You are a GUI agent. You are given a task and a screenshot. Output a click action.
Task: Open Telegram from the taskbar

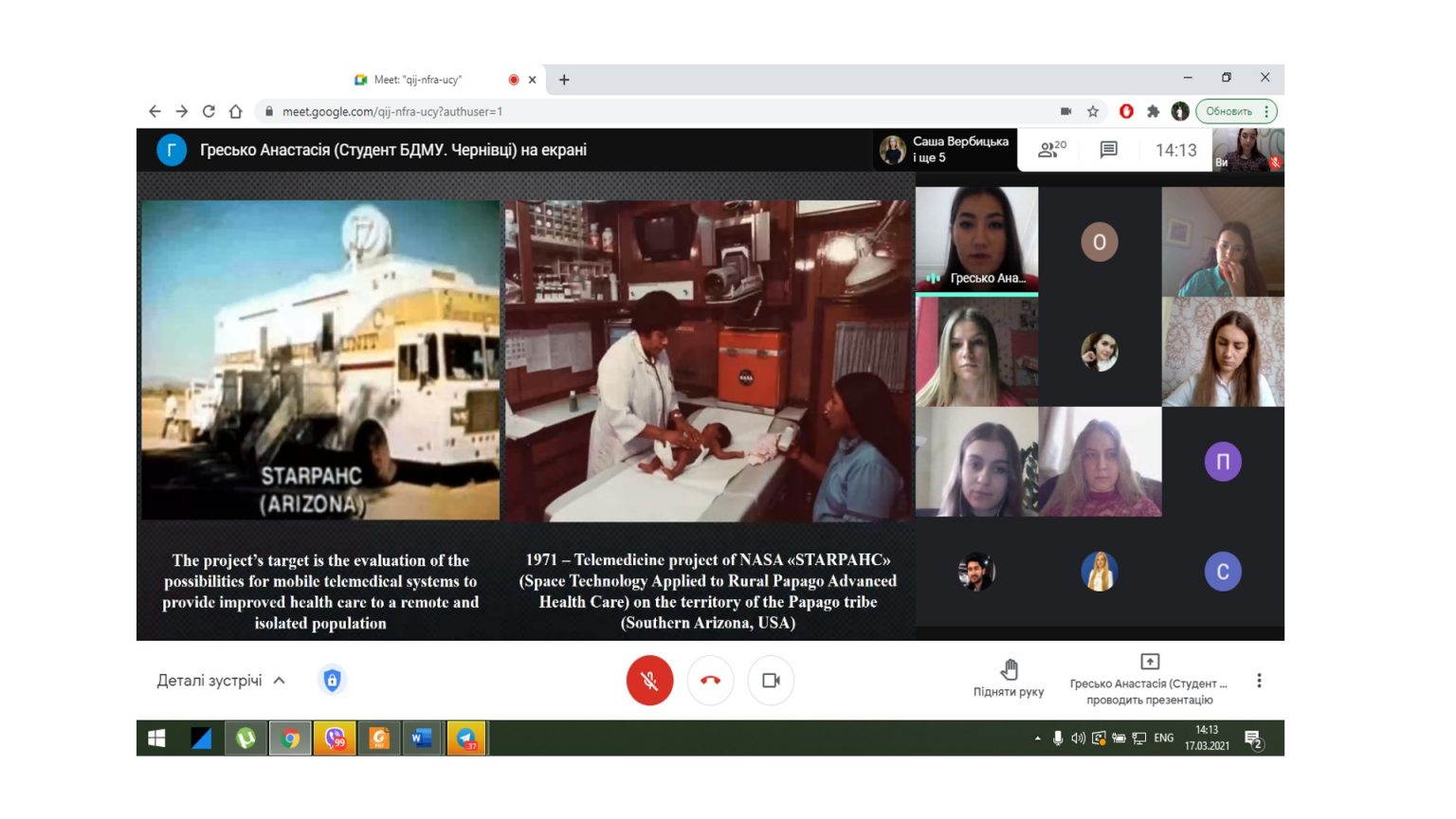click(466, 738)
